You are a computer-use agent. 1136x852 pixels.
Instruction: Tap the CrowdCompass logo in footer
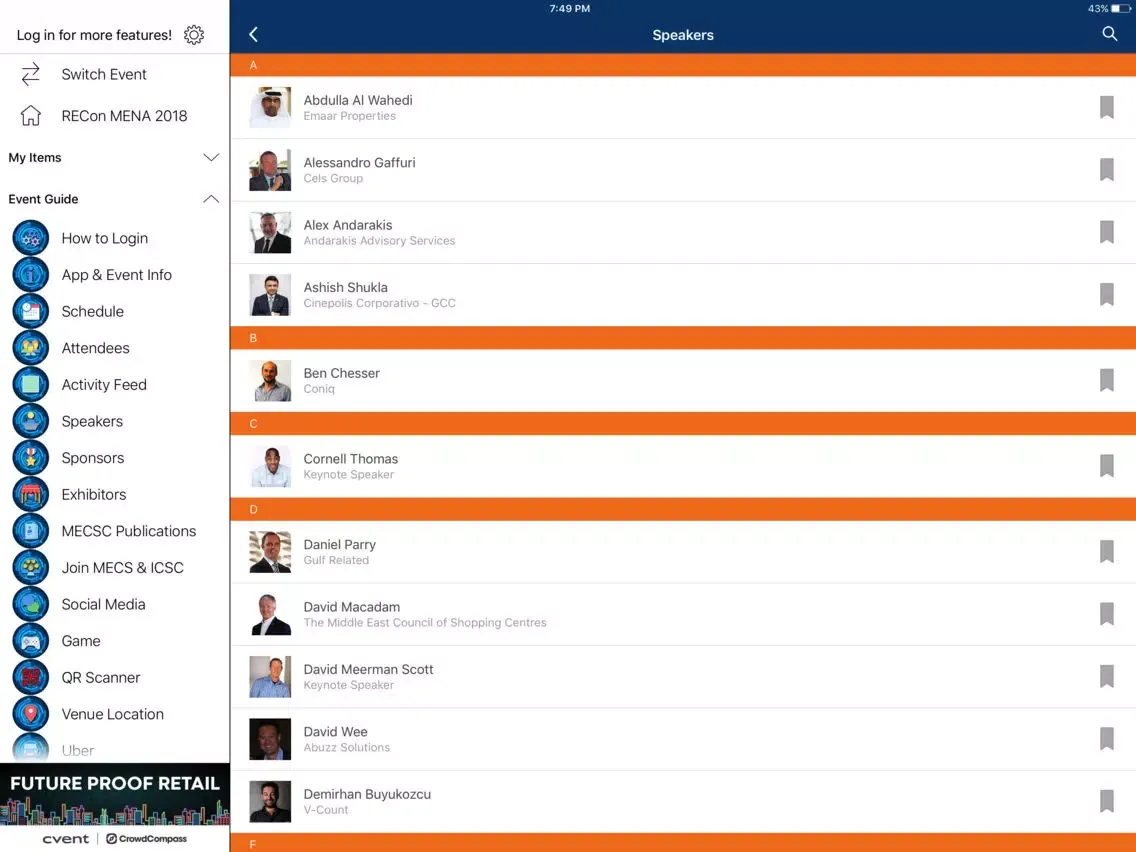coord(146,838)
